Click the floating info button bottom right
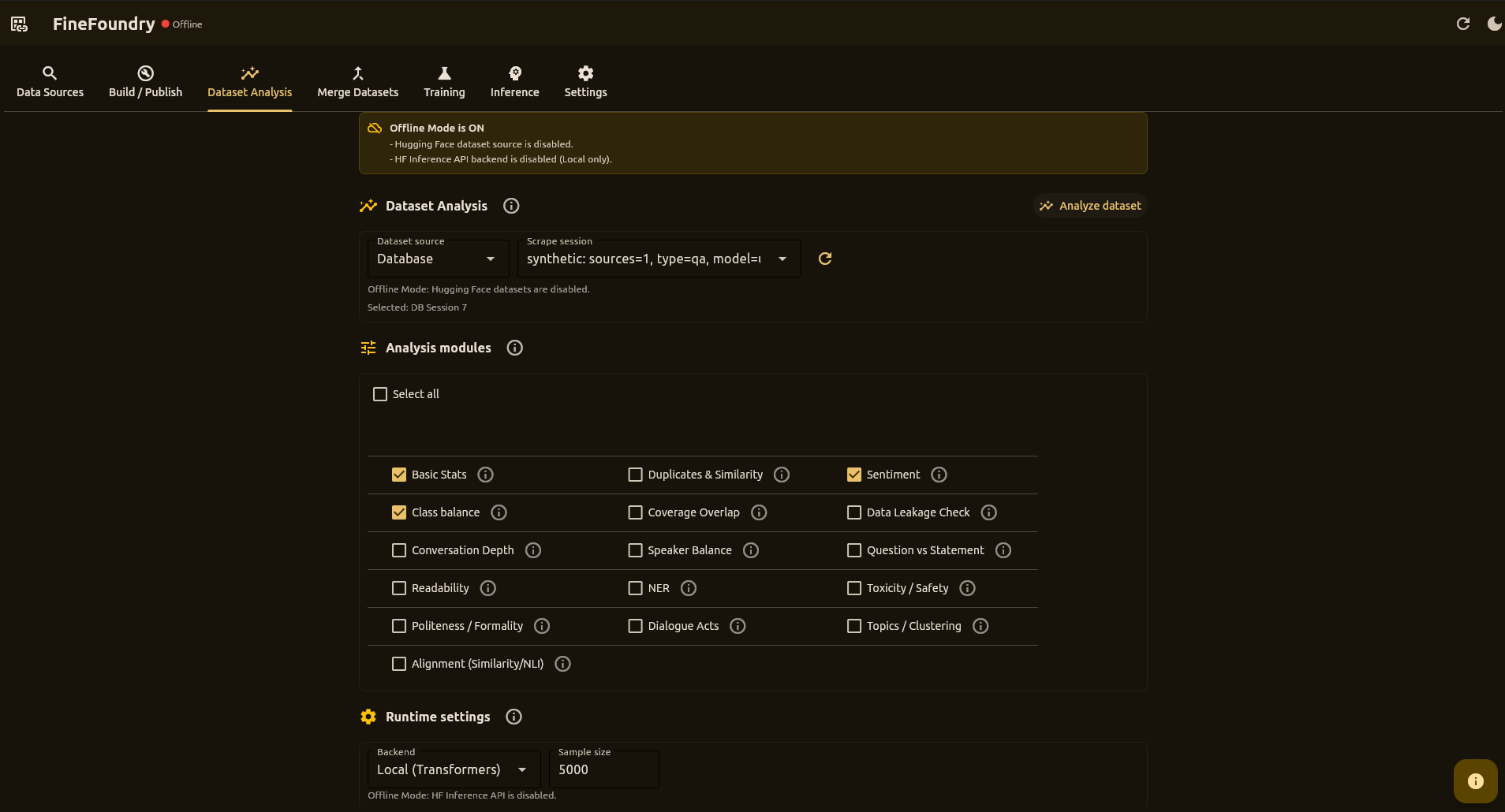Screen dimensions: 1505x812 (1474, 780)
